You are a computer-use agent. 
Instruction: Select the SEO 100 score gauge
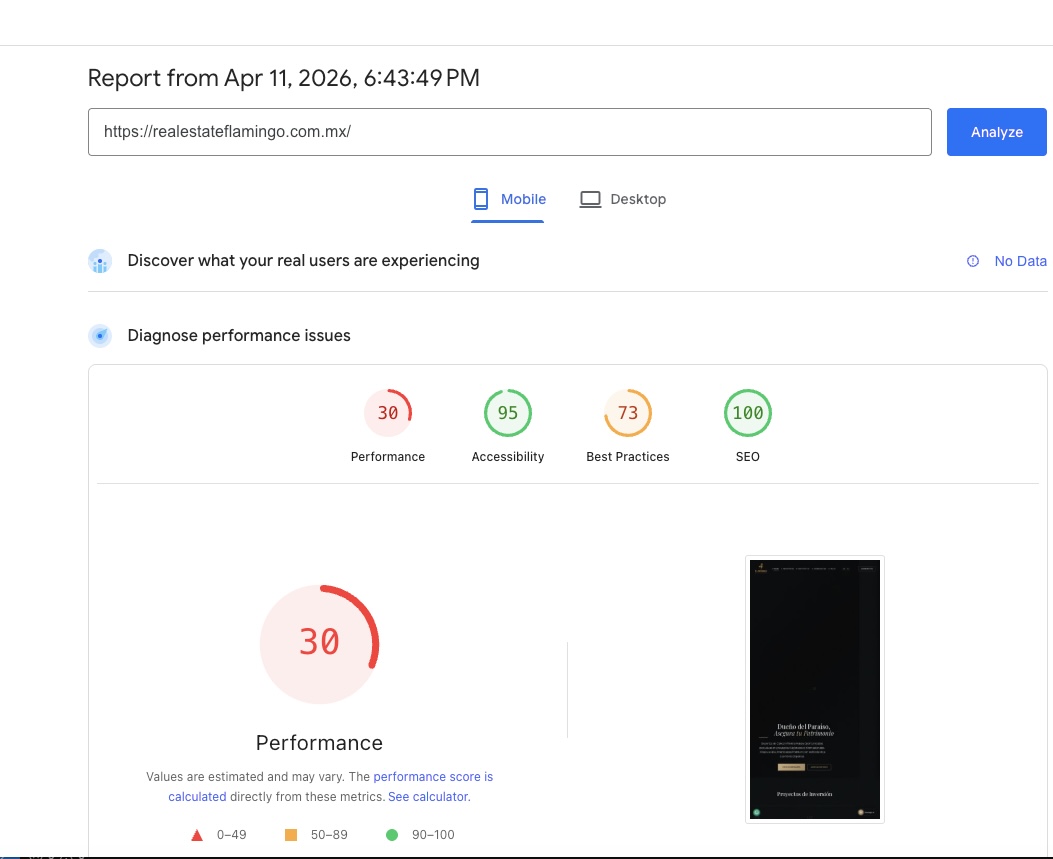tap(748, 412)
